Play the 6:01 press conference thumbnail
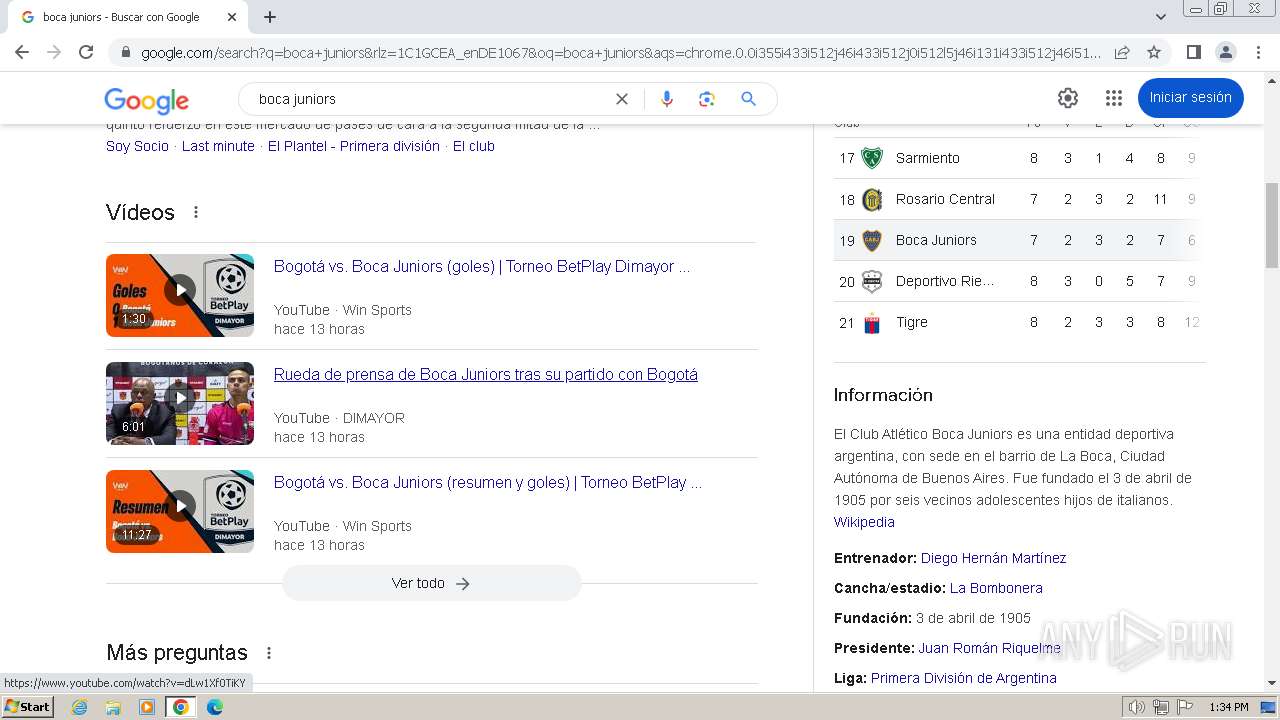The width and height of the screenshot is (1280, 720). (x=180, y=403)
